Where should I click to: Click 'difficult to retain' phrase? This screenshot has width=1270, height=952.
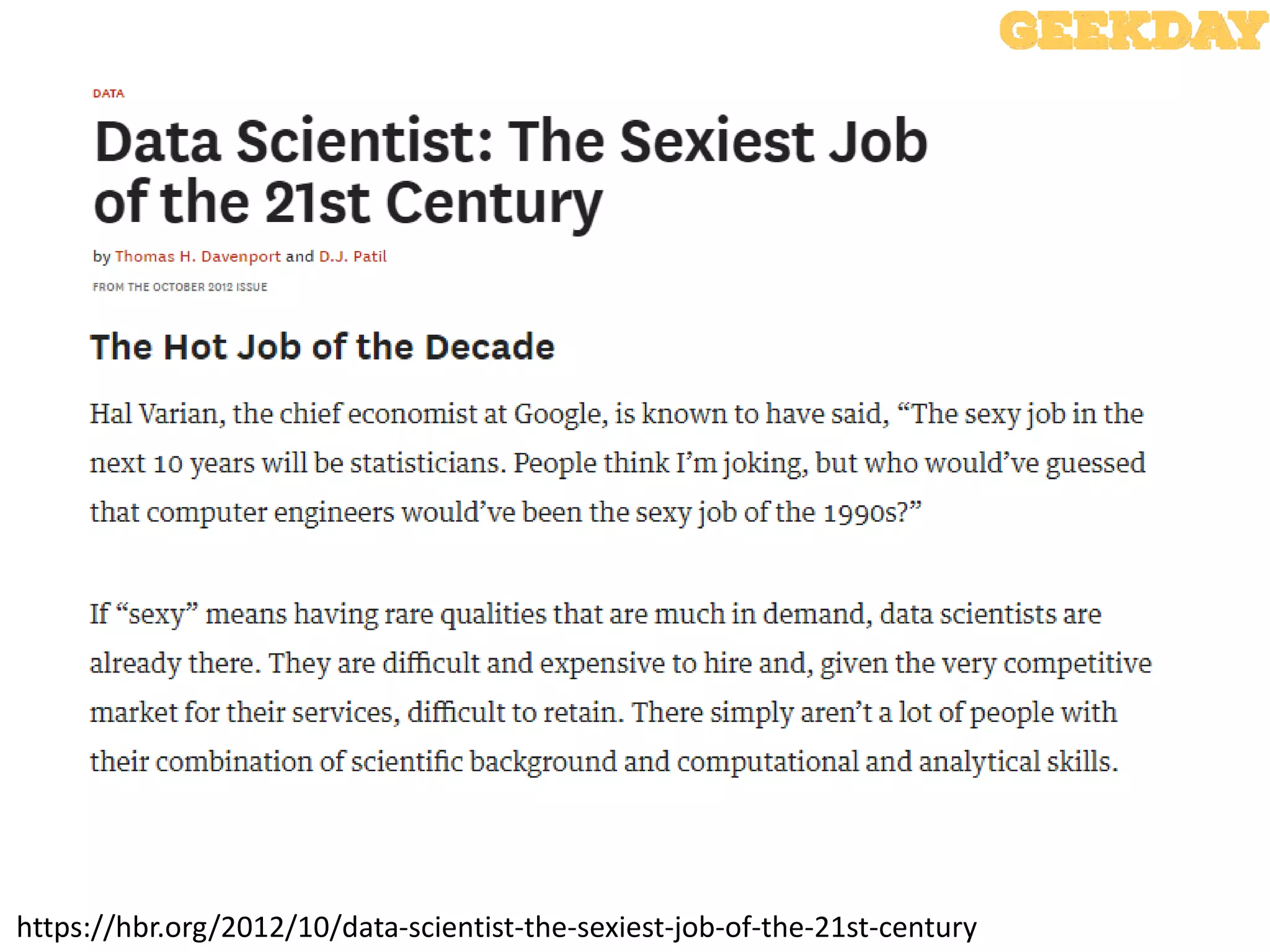click(515, 713)
